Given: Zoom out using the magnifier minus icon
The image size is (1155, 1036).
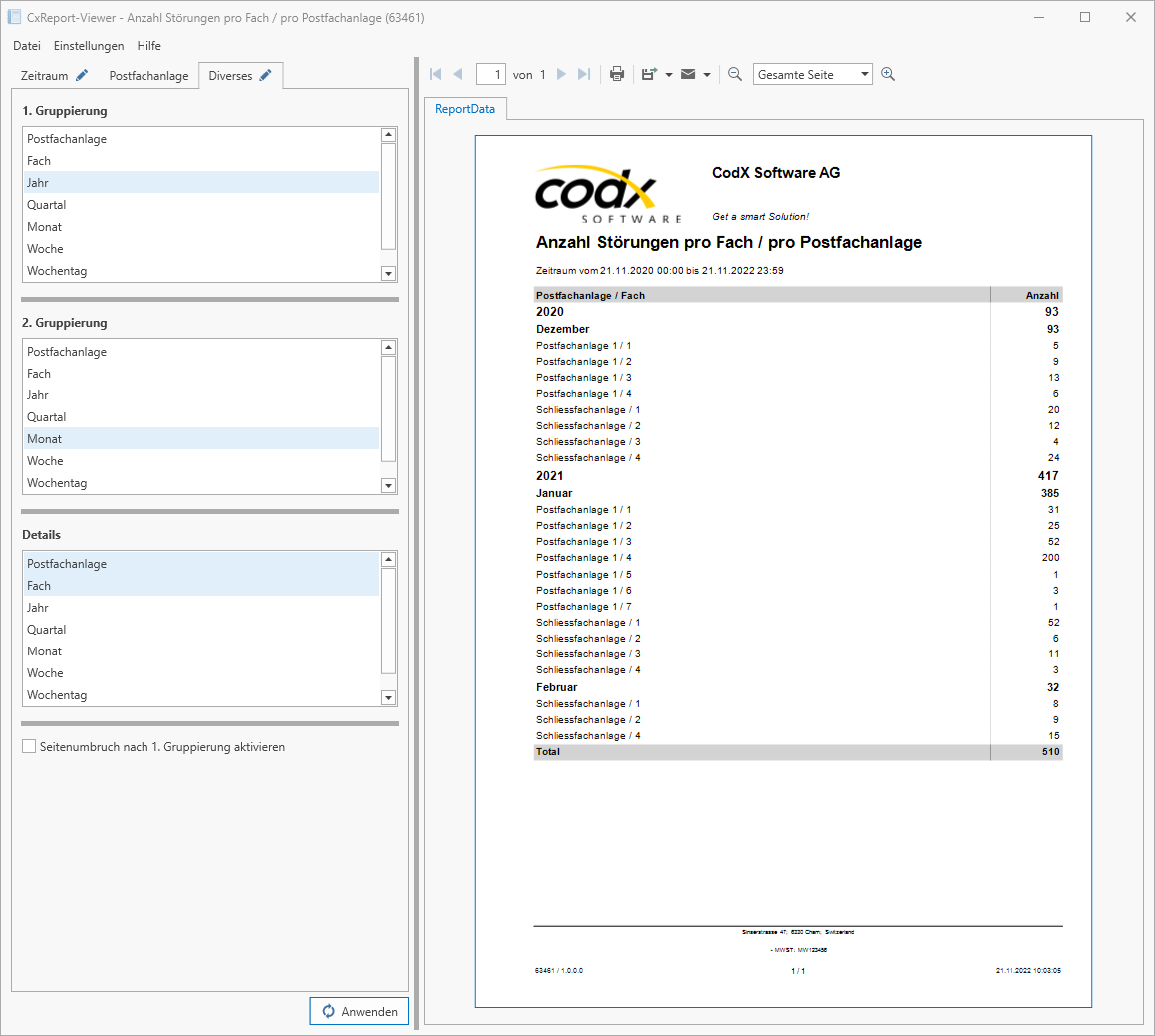Looking at the screenshot, I should tap(734, 74).
